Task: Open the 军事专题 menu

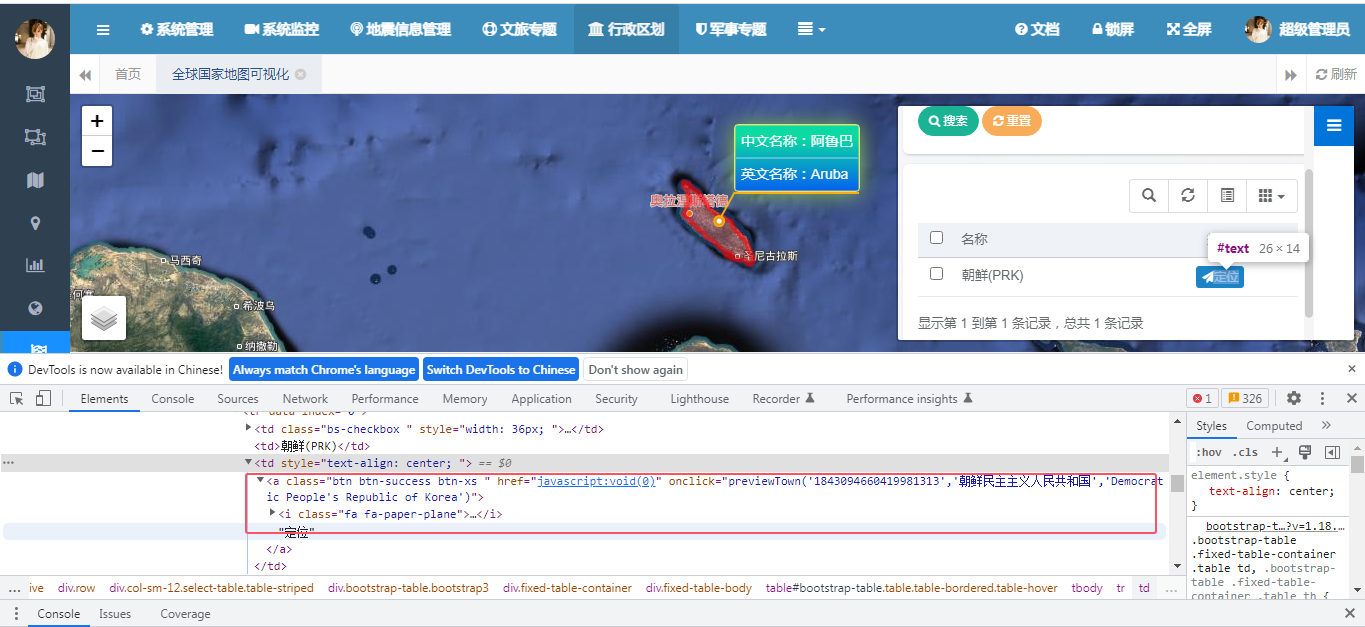Action: tap(731, 29)
